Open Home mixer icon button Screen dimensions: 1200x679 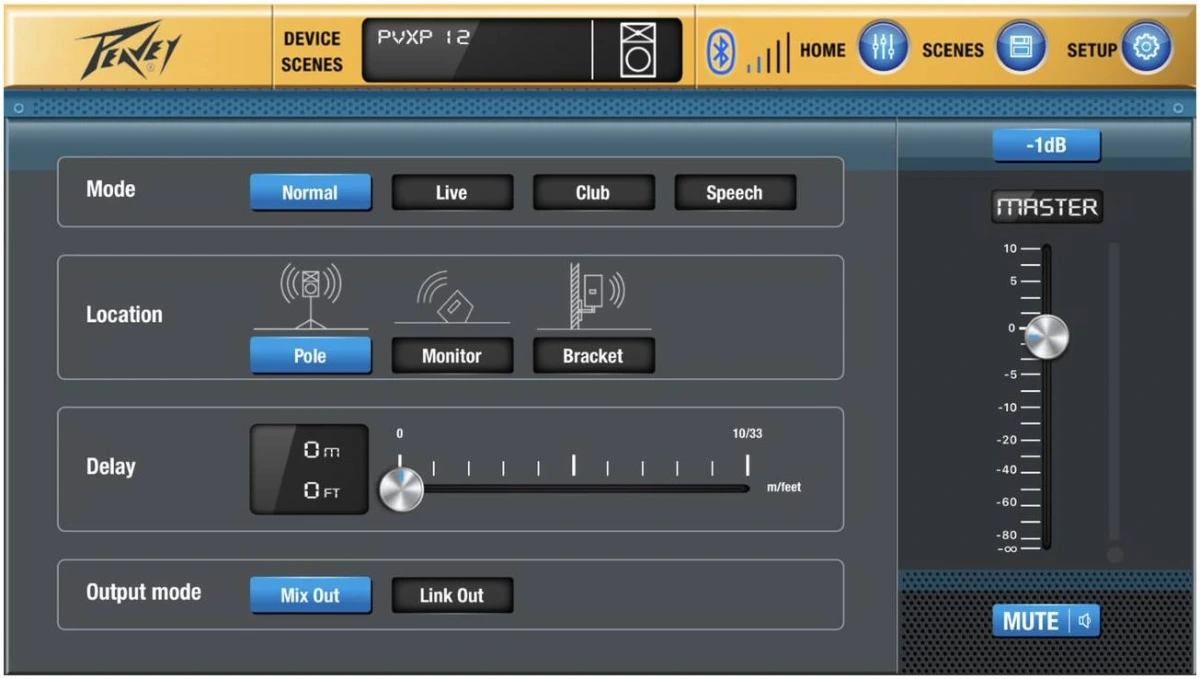[x=883, y=48]
